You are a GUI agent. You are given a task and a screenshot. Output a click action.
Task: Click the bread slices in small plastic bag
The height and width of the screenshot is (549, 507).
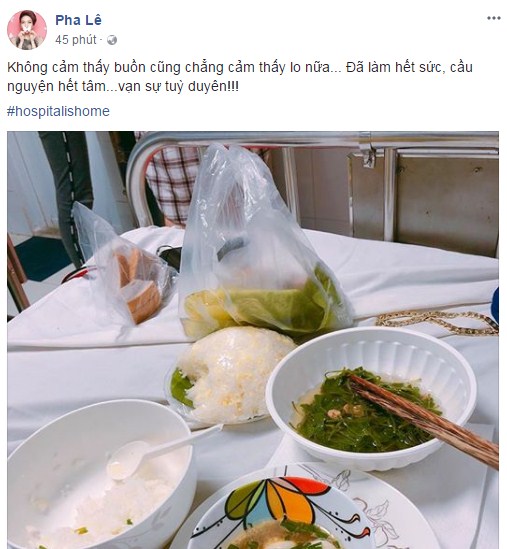click(140, 285)
